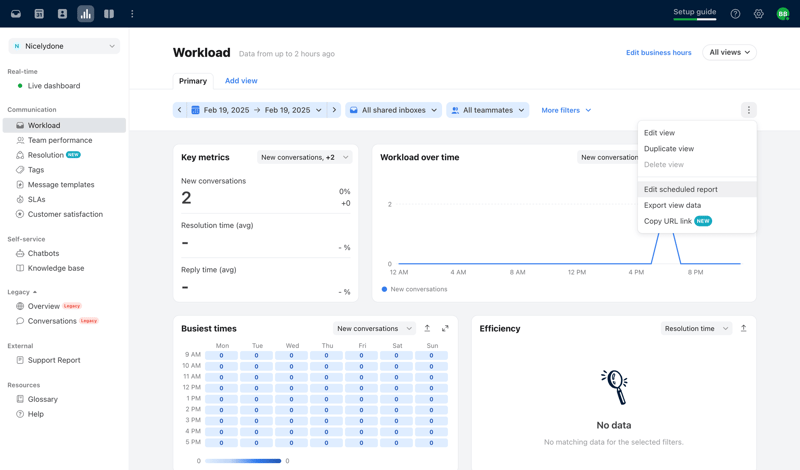The image size is (800, 470).
Task: Select the Primary view tab
Action: click(193, 81)
